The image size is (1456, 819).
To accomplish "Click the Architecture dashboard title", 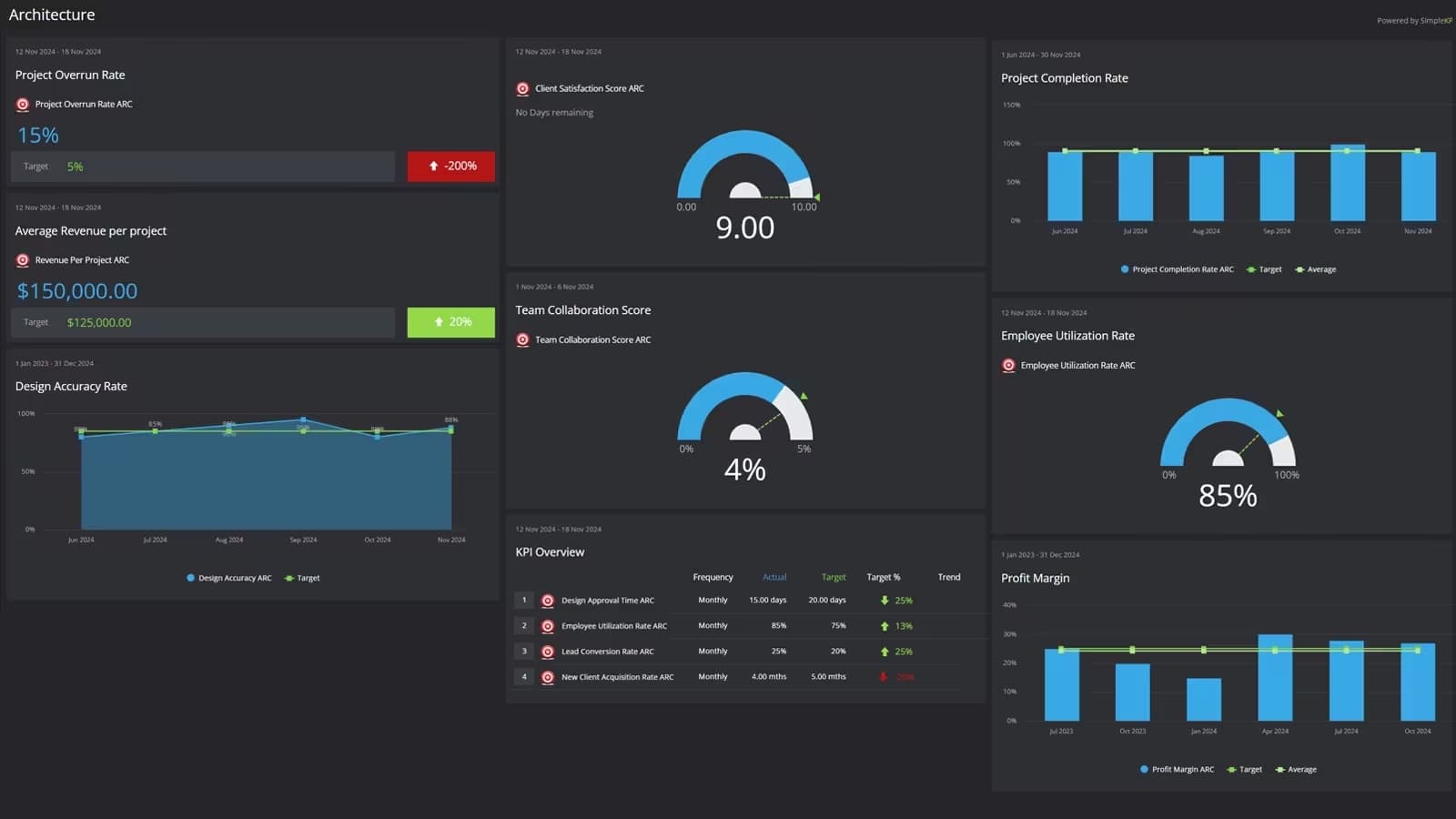I will pos(52,15).
